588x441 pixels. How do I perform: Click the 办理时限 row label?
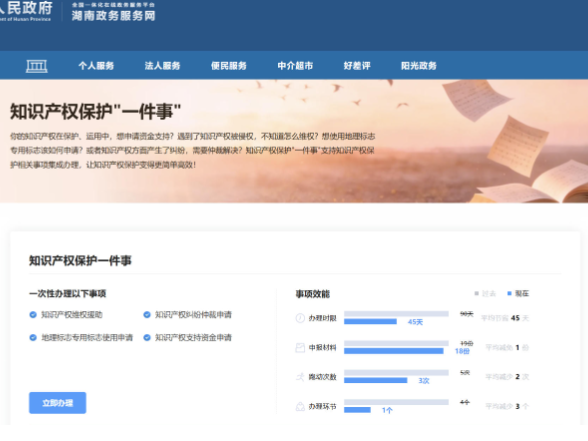coord(322,318)
